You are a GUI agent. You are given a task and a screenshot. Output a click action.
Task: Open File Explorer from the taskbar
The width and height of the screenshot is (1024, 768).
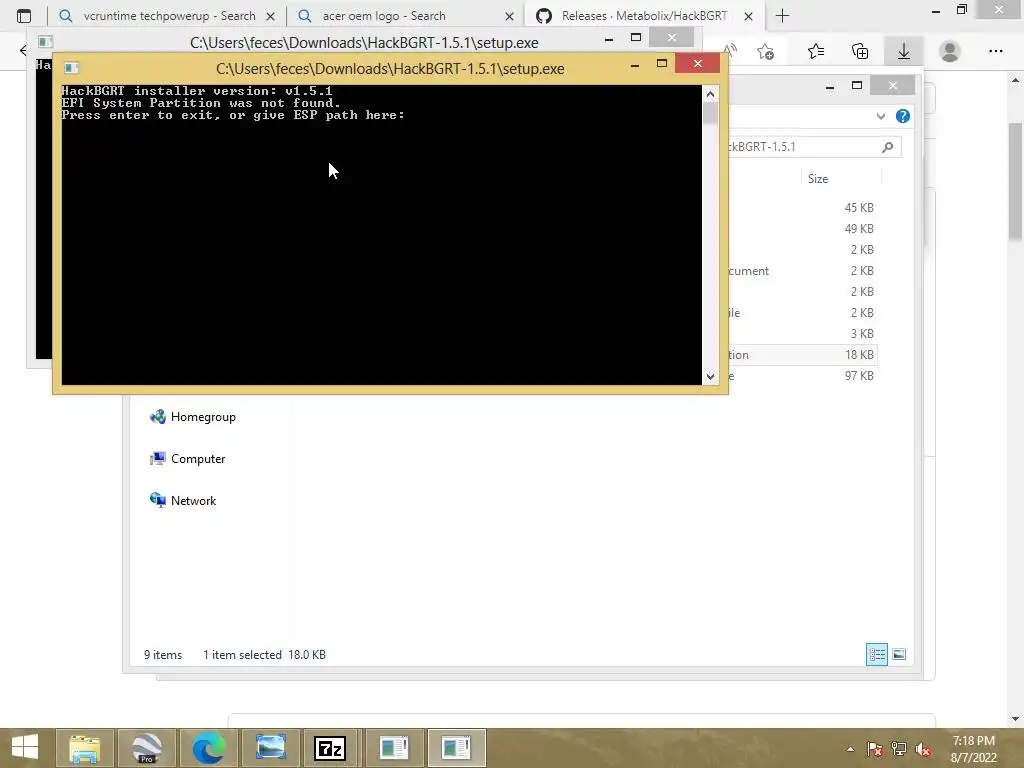coord(85,748)
